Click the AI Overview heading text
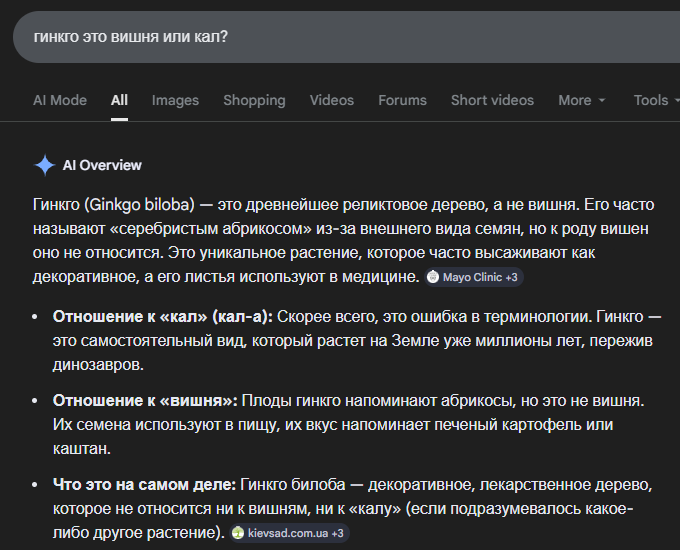Screen dimensions: 680x550 pyautogui.click(x=102, y=165)
